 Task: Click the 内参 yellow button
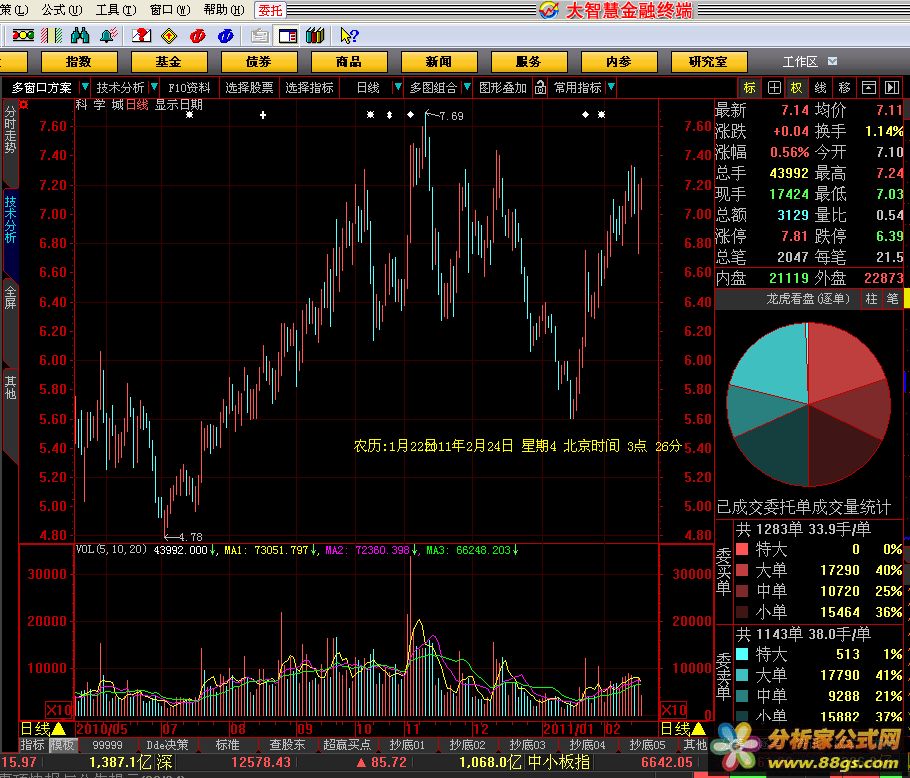pyautogui.click(x=619, y=61)
